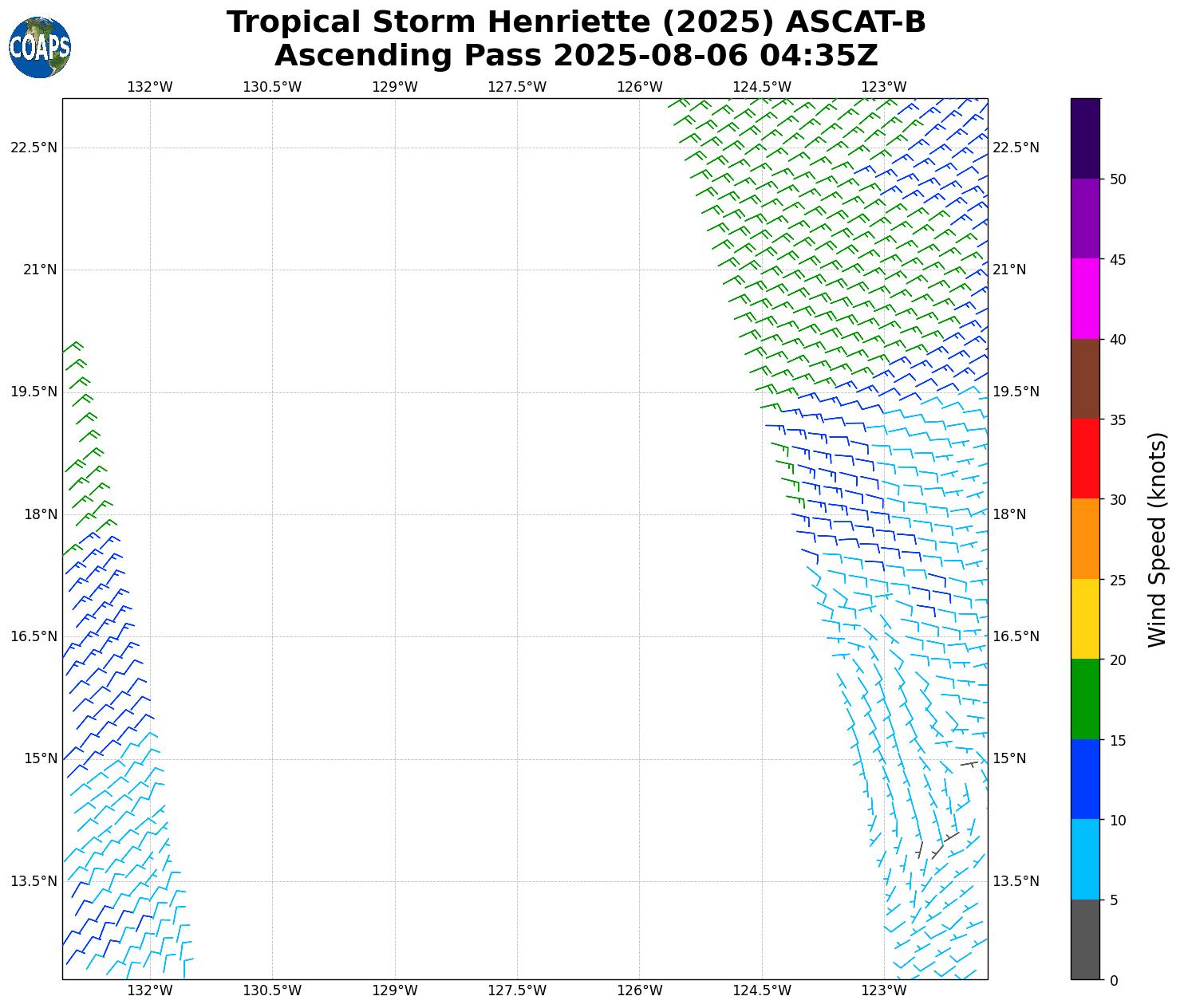Screen dimensions: 1180x1008
Task: Click the brown 35–40 knot colorbar segment
Action: point(1085,380)
